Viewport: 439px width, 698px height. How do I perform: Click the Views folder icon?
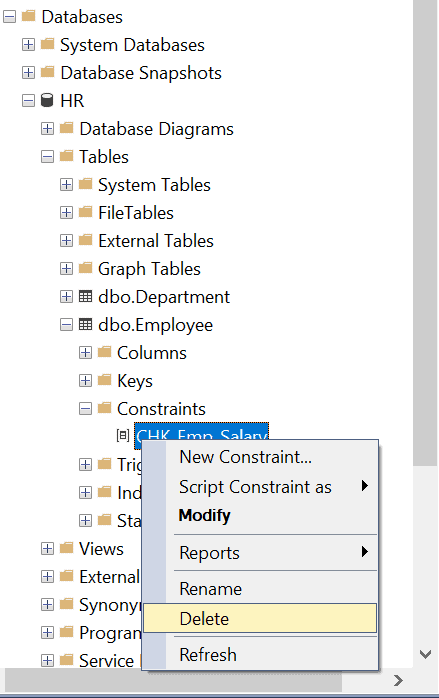66,548
